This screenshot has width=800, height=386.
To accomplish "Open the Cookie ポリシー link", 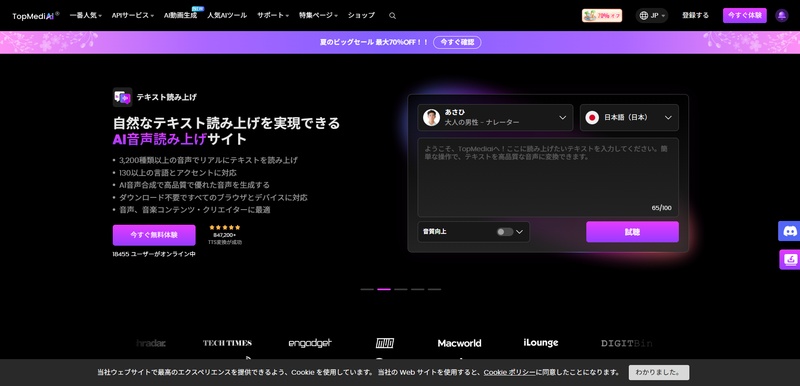I will tap(510, 372).
